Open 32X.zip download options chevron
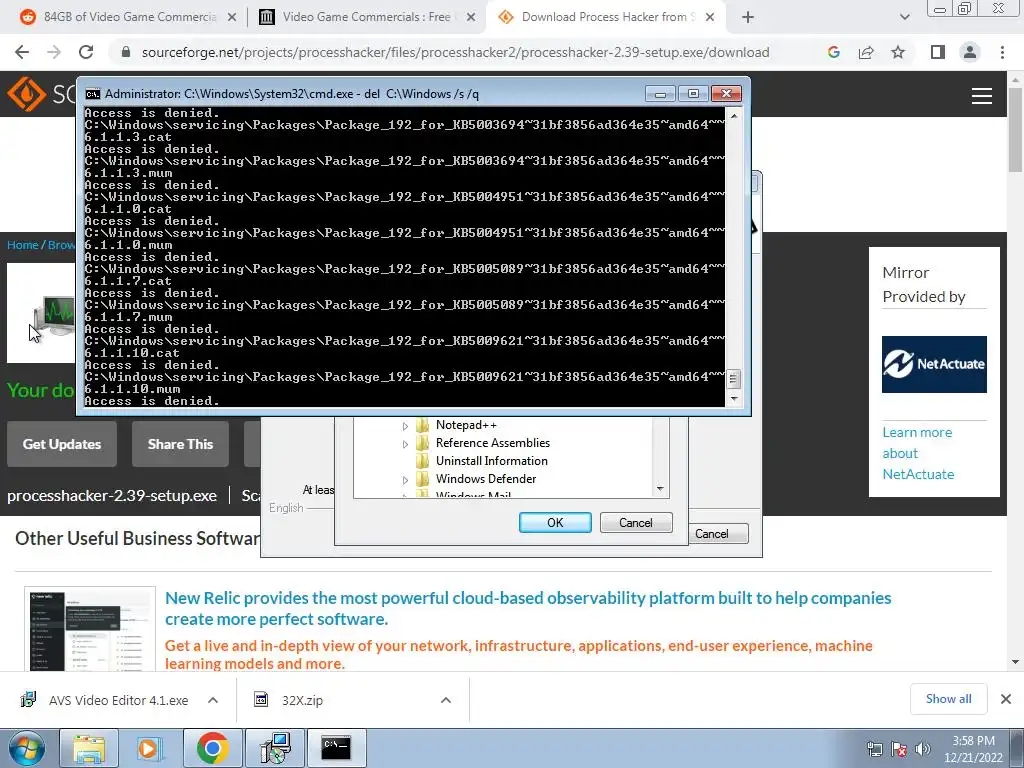 (x=446, y=700)
